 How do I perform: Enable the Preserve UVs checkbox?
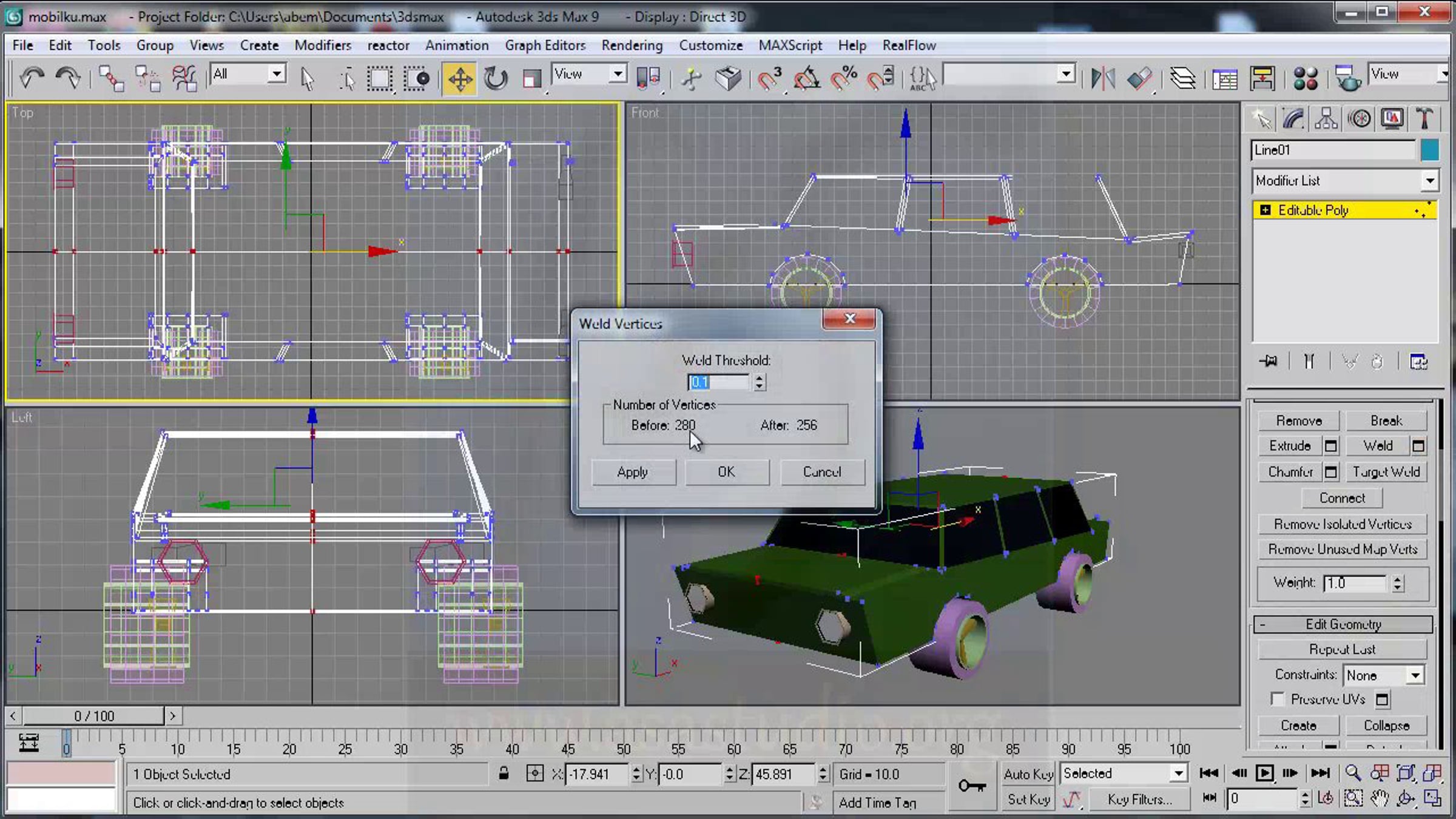click(1278, 699)
